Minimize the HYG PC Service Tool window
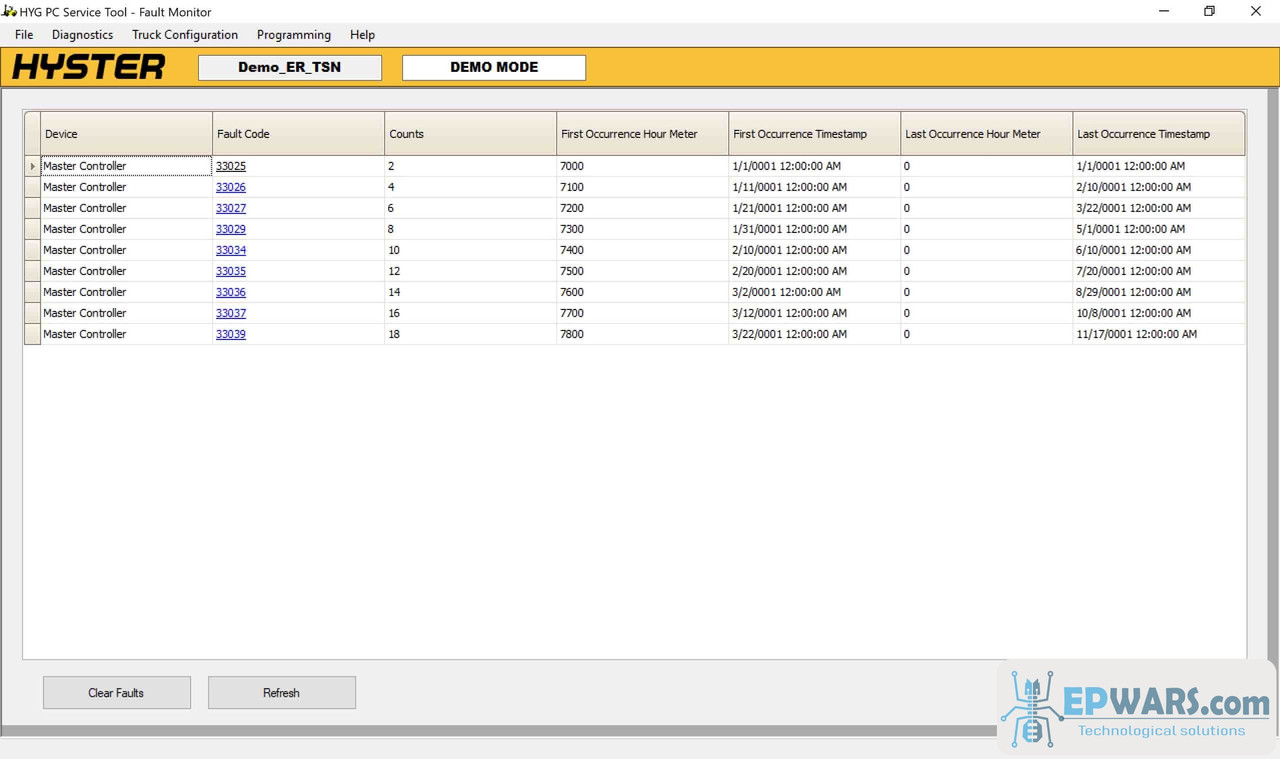This screenshot has height=759, width=1280. (1164, 11)
